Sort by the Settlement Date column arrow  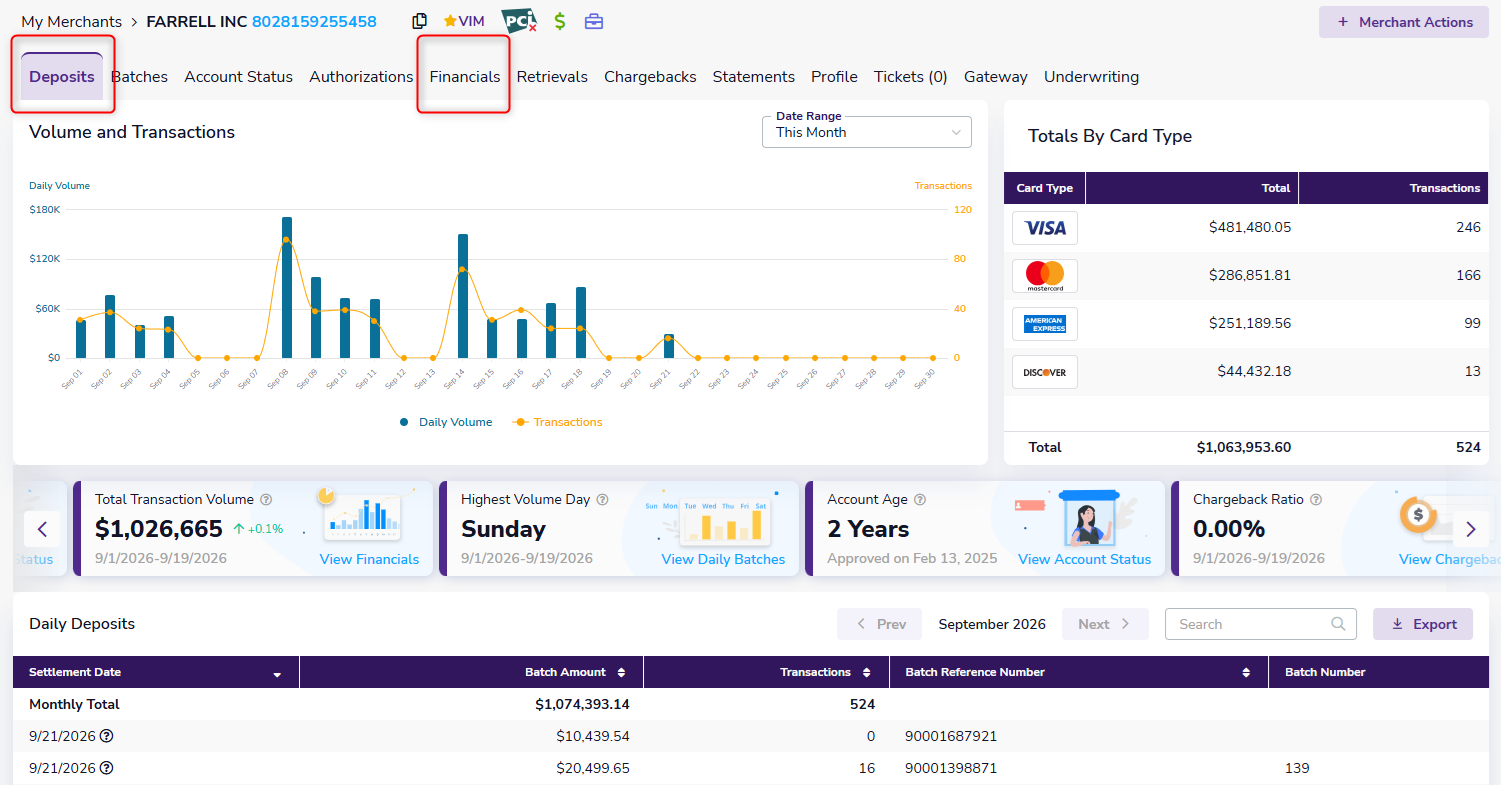pos(277,674)
